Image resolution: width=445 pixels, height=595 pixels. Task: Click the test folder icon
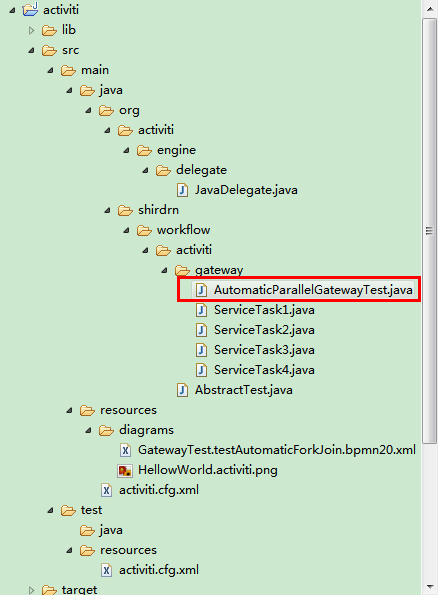click(68, 510)
